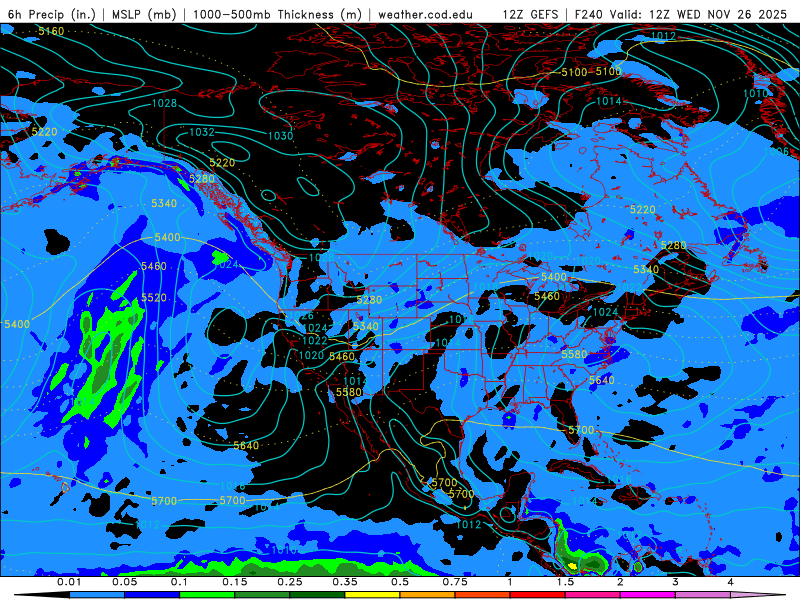Click the dark green 0.25 legend swatch
Image resolution: width=800 pixels, height=600 pixels.
click(317, 595)
